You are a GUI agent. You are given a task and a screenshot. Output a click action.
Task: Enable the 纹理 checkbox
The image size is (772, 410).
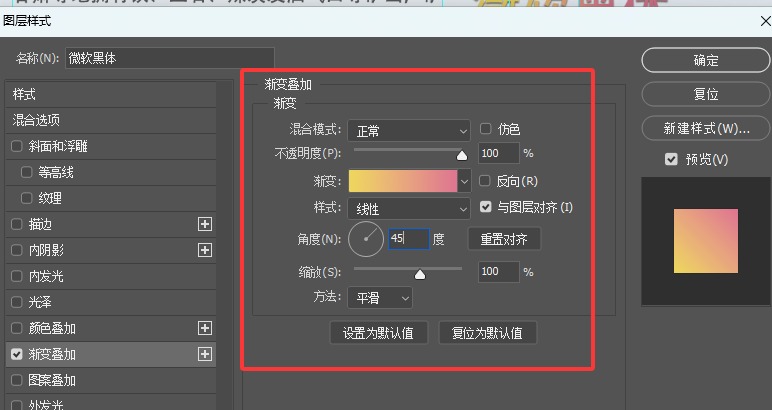(x=27, y=198)
